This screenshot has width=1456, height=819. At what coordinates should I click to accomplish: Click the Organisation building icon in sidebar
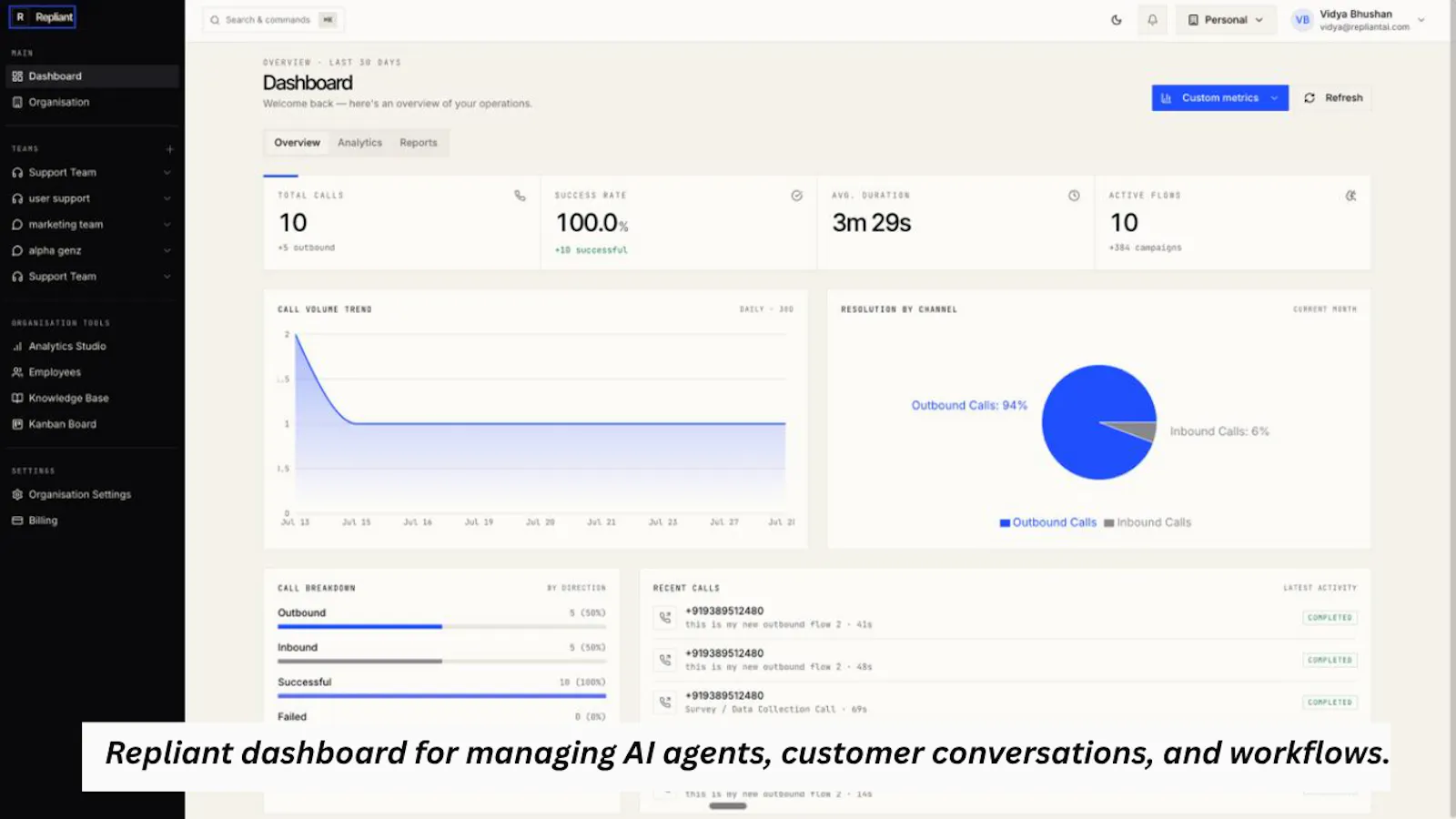click(17, 102)
